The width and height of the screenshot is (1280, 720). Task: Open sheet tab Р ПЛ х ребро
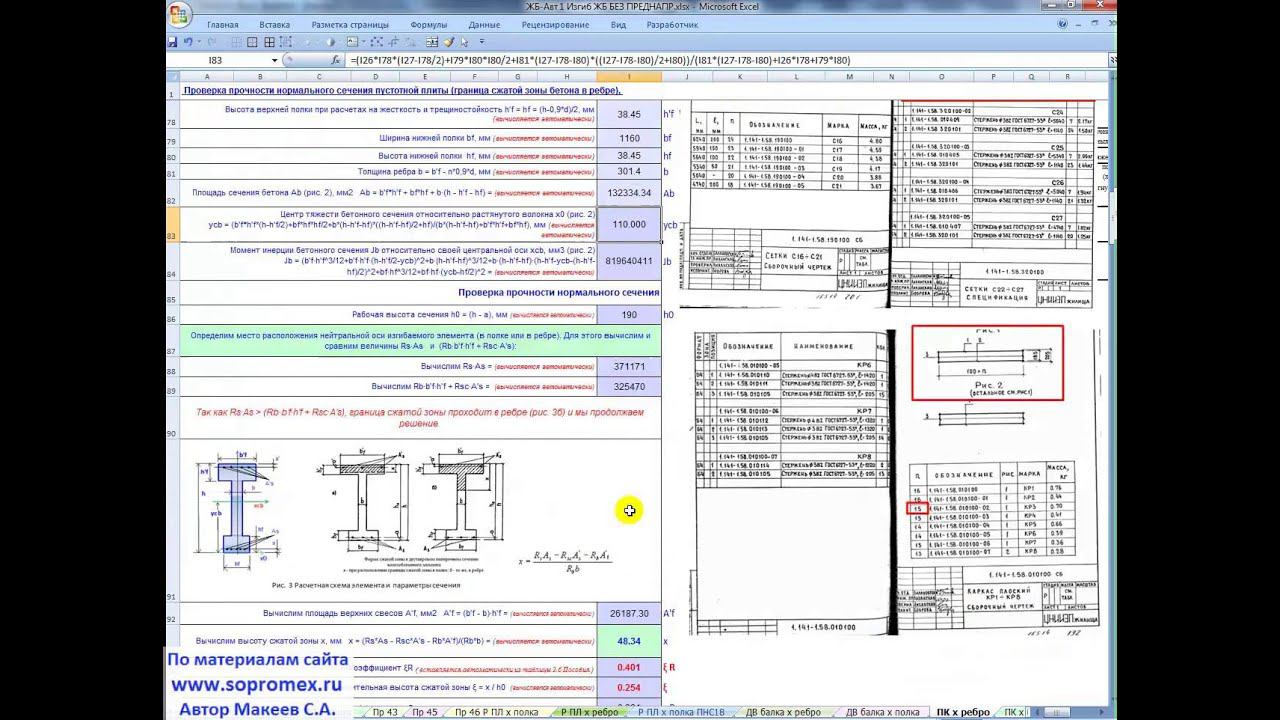pyautogui.click(x=590, y=712)
